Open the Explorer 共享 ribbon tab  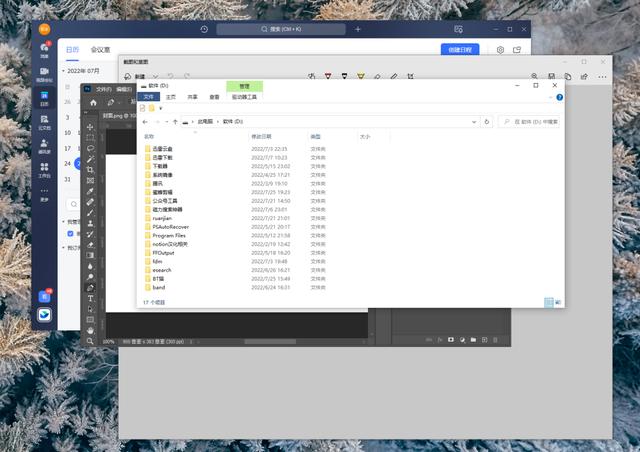click(x=193, y=97)
